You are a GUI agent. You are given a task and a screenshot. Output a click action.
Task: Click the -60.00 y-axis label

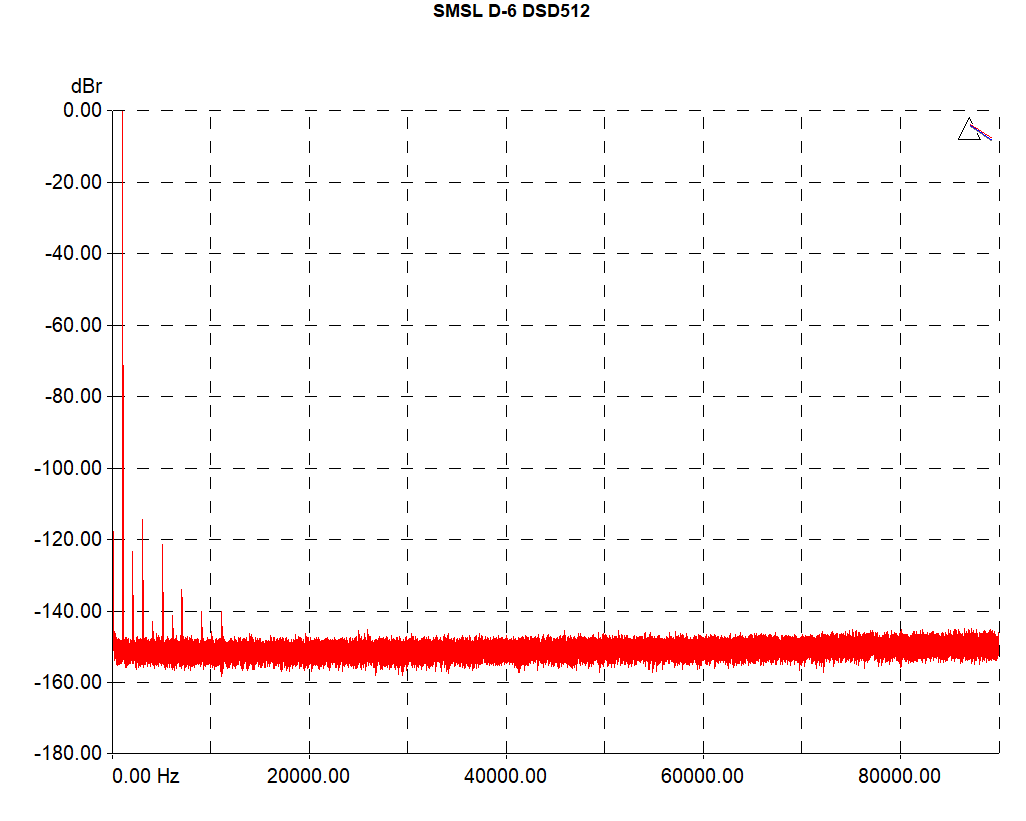73,324
